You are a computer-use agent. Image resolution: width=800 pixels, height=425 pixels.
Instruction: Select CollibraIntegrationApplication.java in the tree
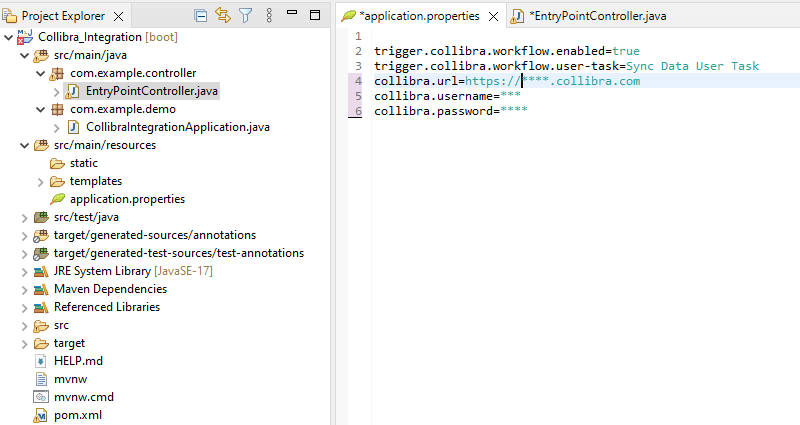pos(178,127)
